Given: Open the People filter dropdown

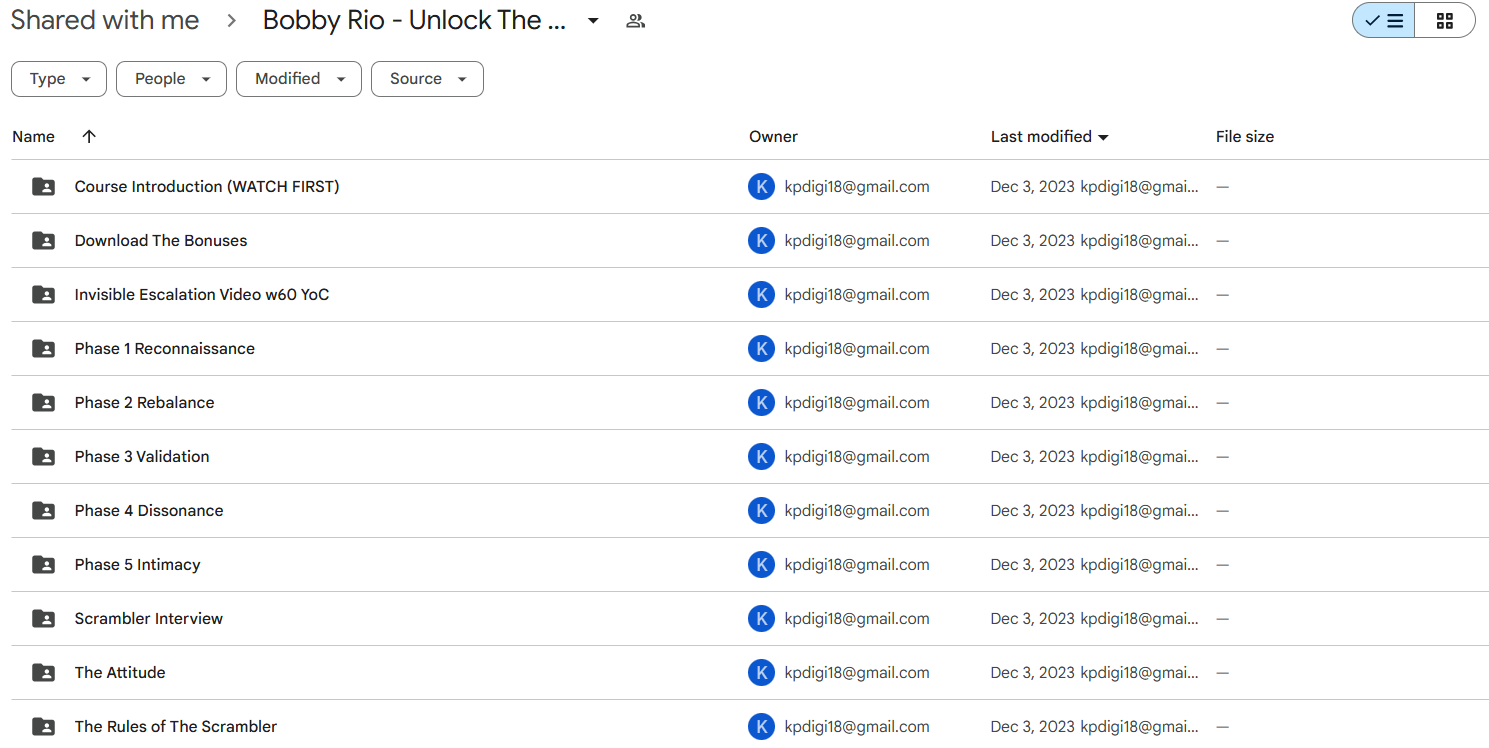Looking at the screenshot, I should 171,79.
